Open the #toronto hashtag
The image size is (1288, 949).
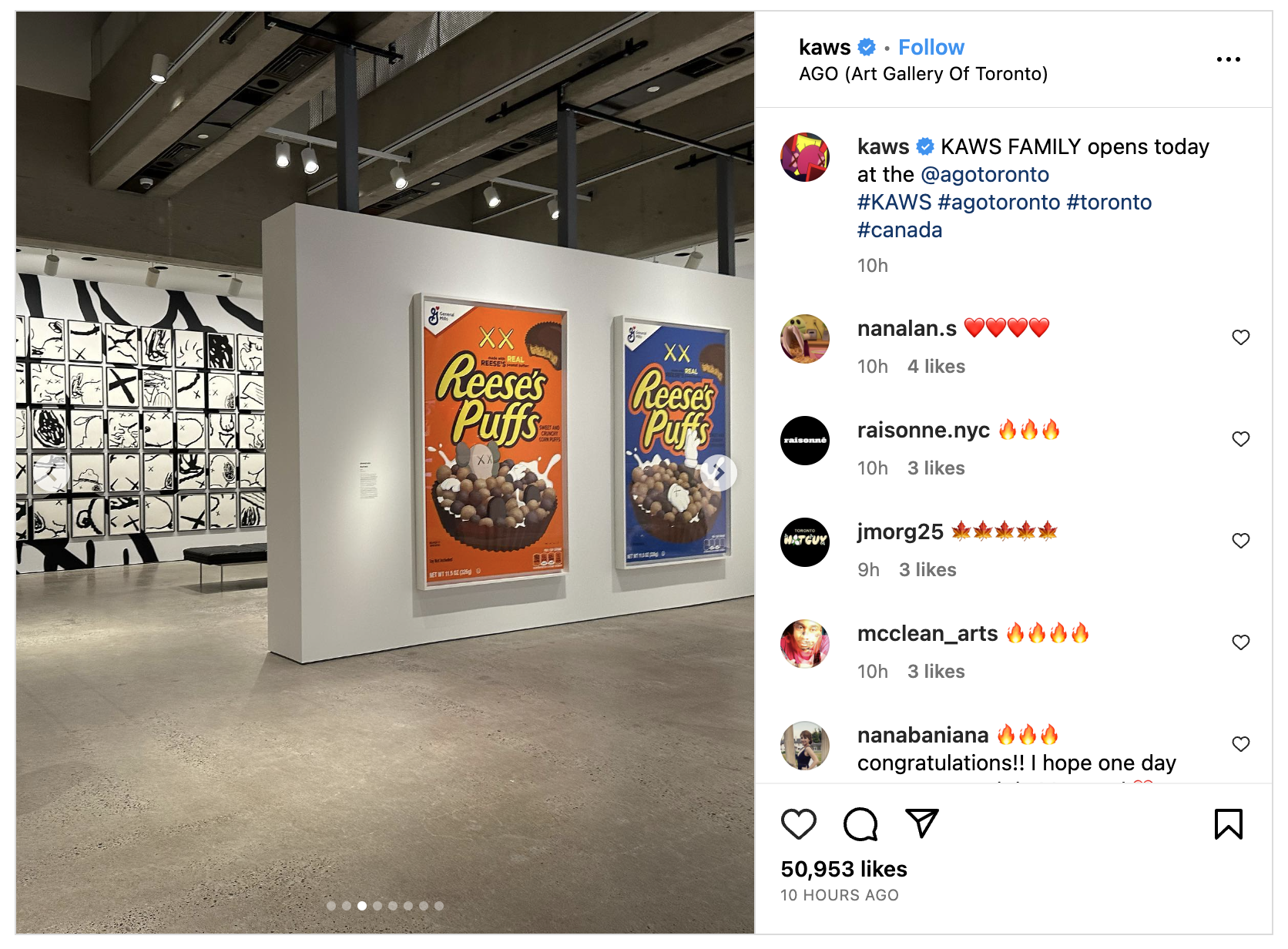tap(1109, 203)
